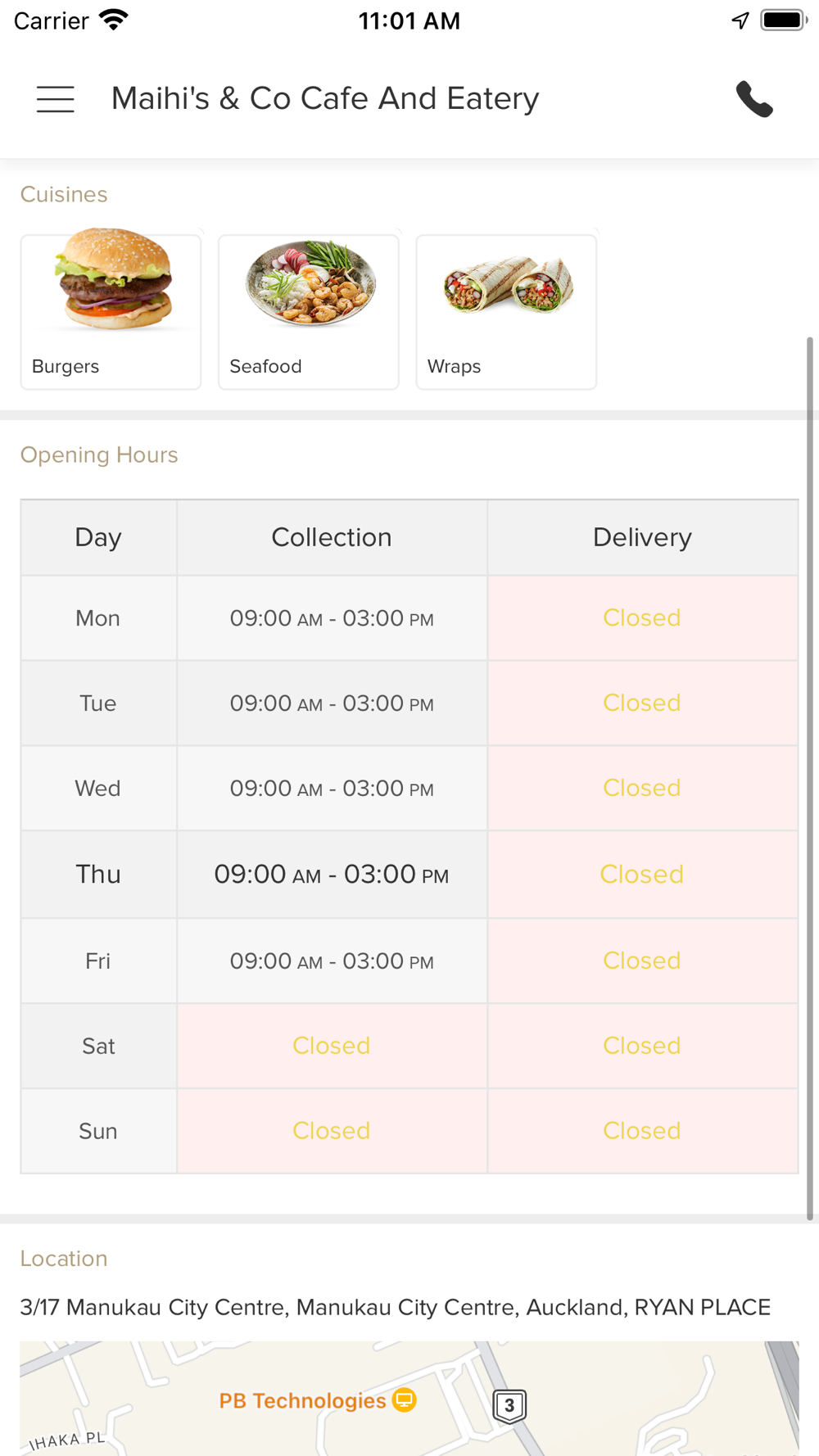Click Monday's collection hours cell
This screenshot has width=819, height=1456.
pos(332,618)
